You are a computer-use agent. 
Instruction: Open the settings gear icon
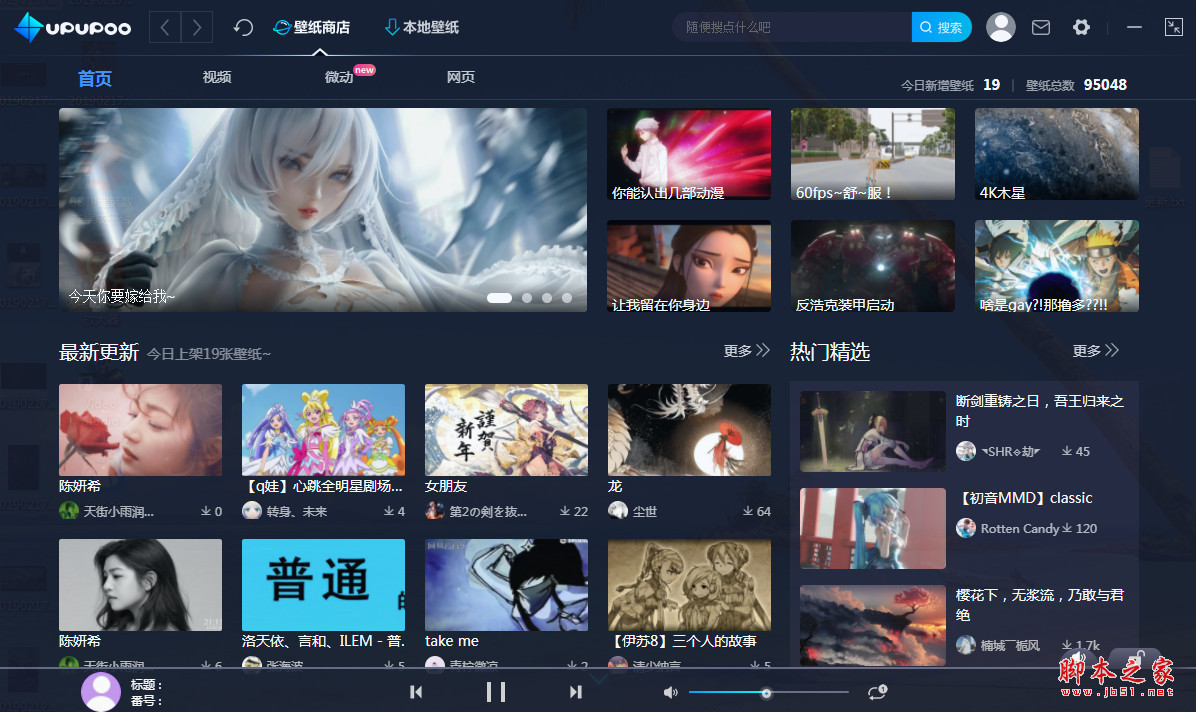pyautogui.click(x=1081, y=27)
